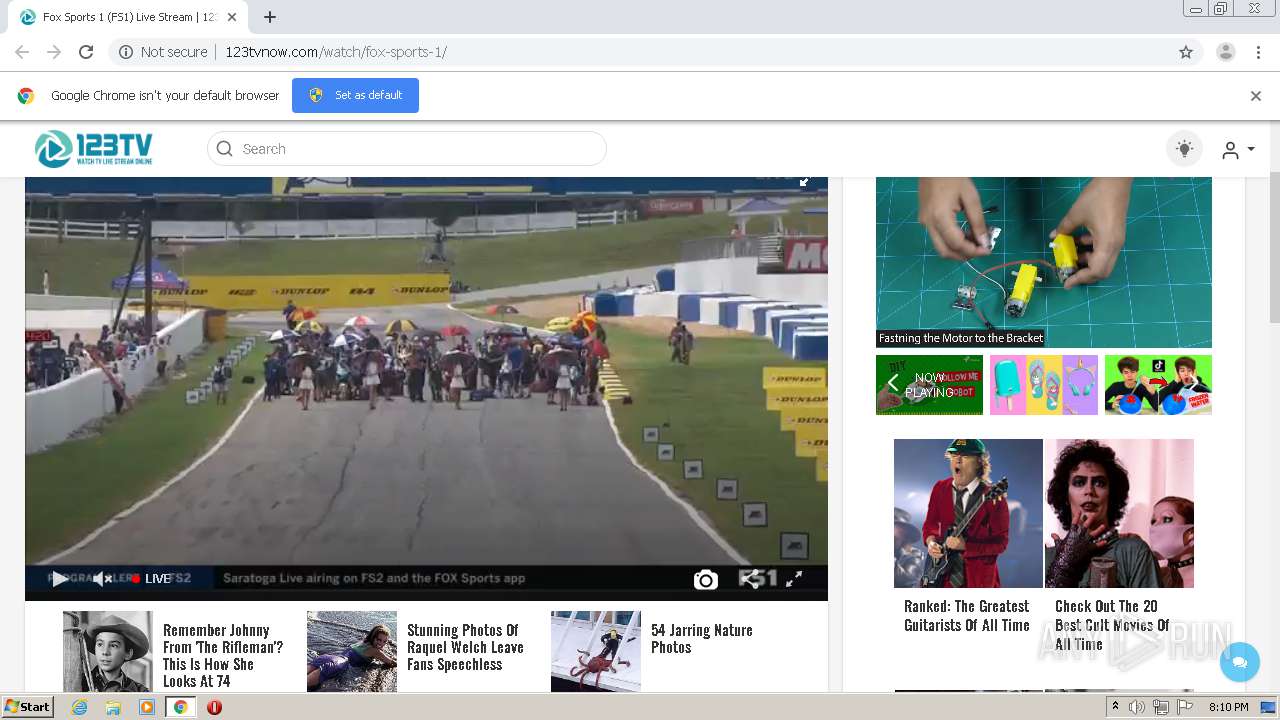Image resolution: width=1280 pixels, height=720 pixels.
Task: Click the Johnny Rifleman thumbnail image
Action: click(x=108, y=651)
